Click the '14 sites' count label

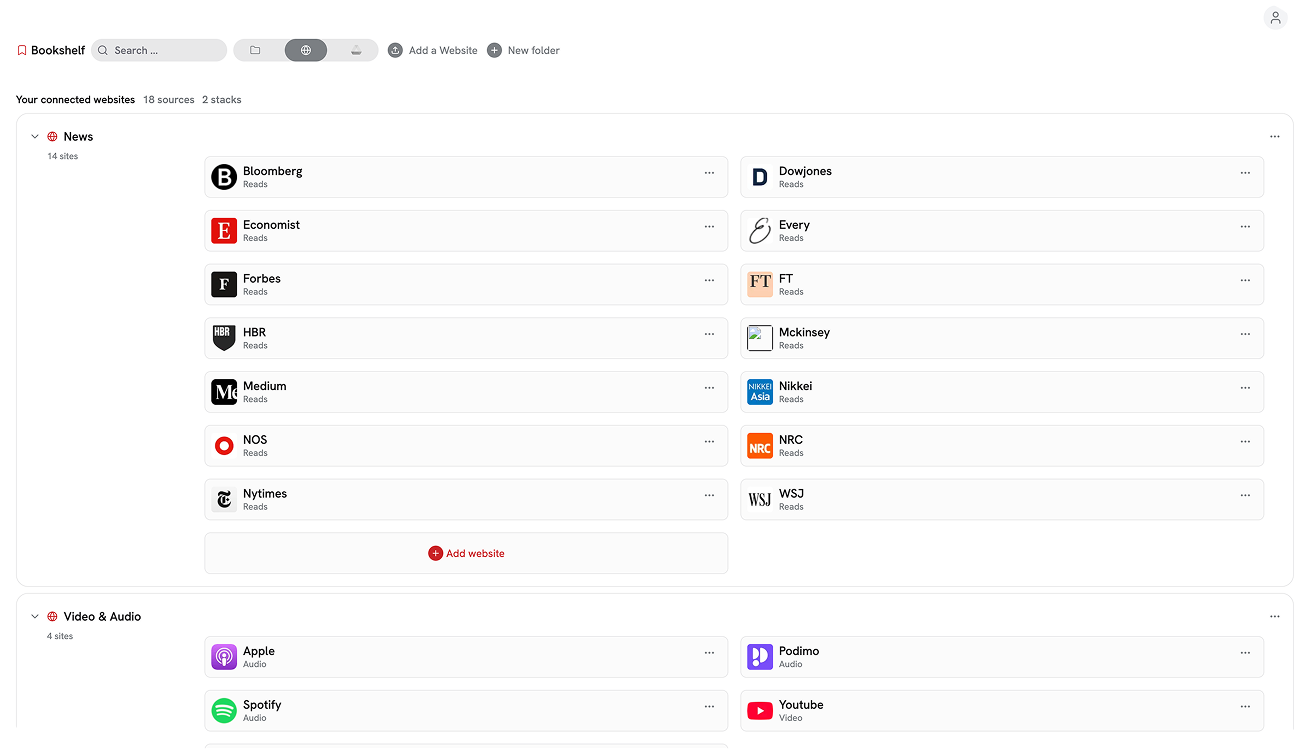[x=63, y=156]
